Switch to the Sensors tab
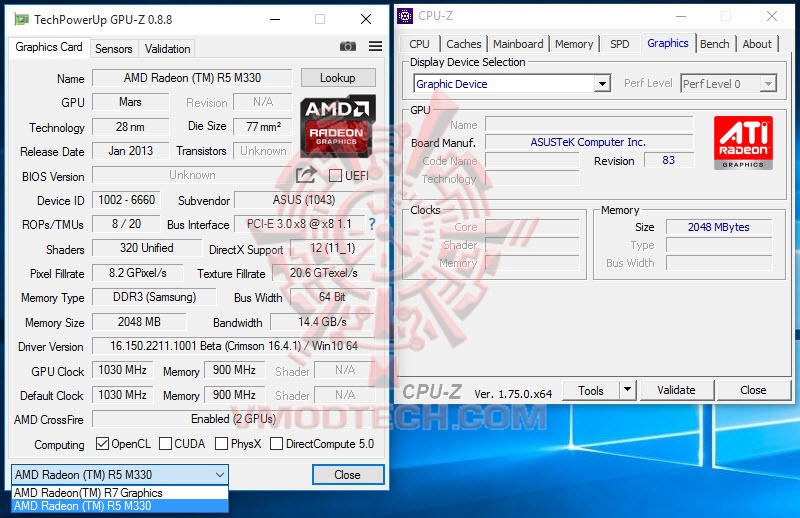 click(114, 49)
